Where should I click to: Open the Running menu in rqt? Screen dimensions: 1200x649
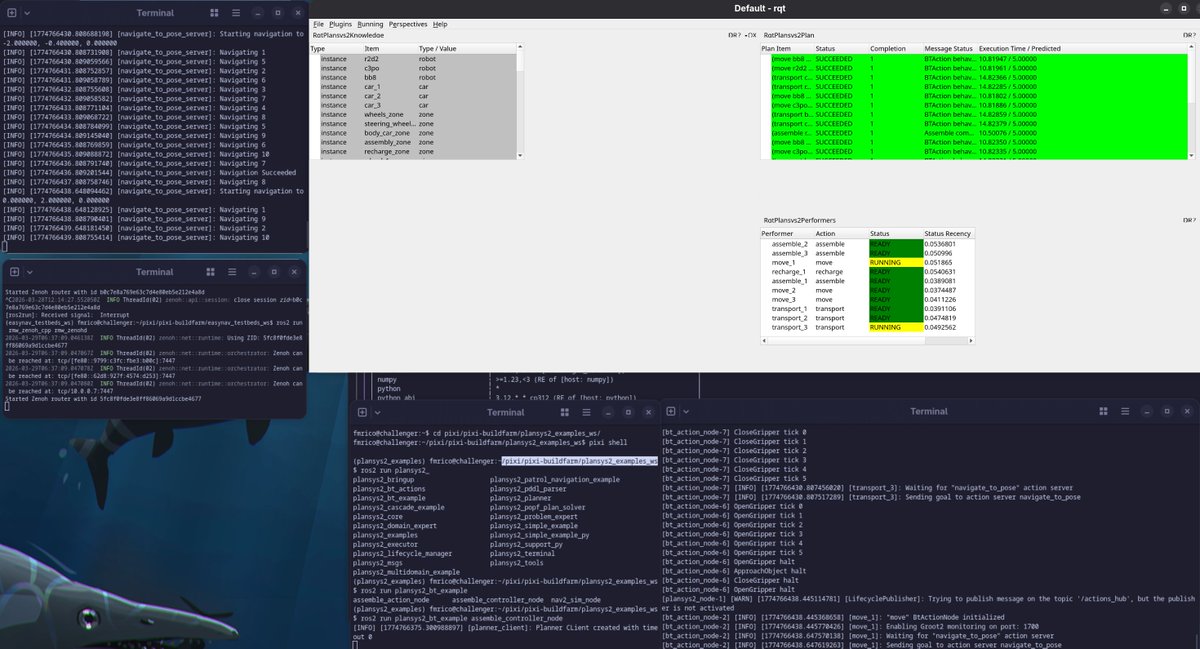(x=370, y=24)
